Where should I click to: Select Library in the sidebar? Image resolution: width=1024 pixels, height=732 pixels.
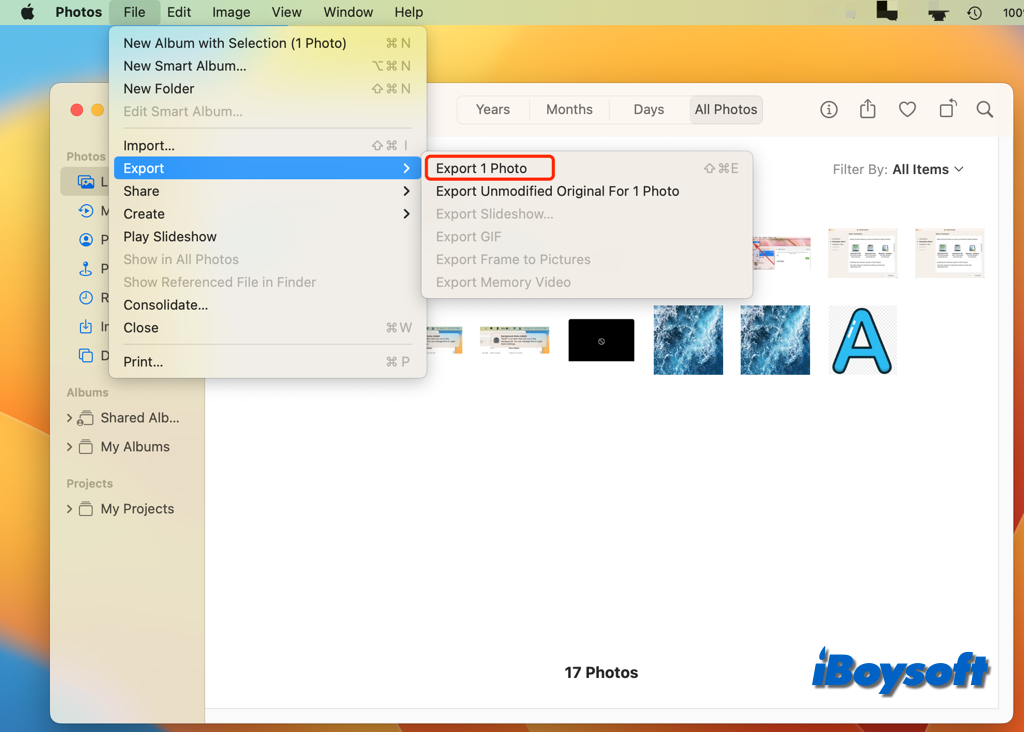88,181
